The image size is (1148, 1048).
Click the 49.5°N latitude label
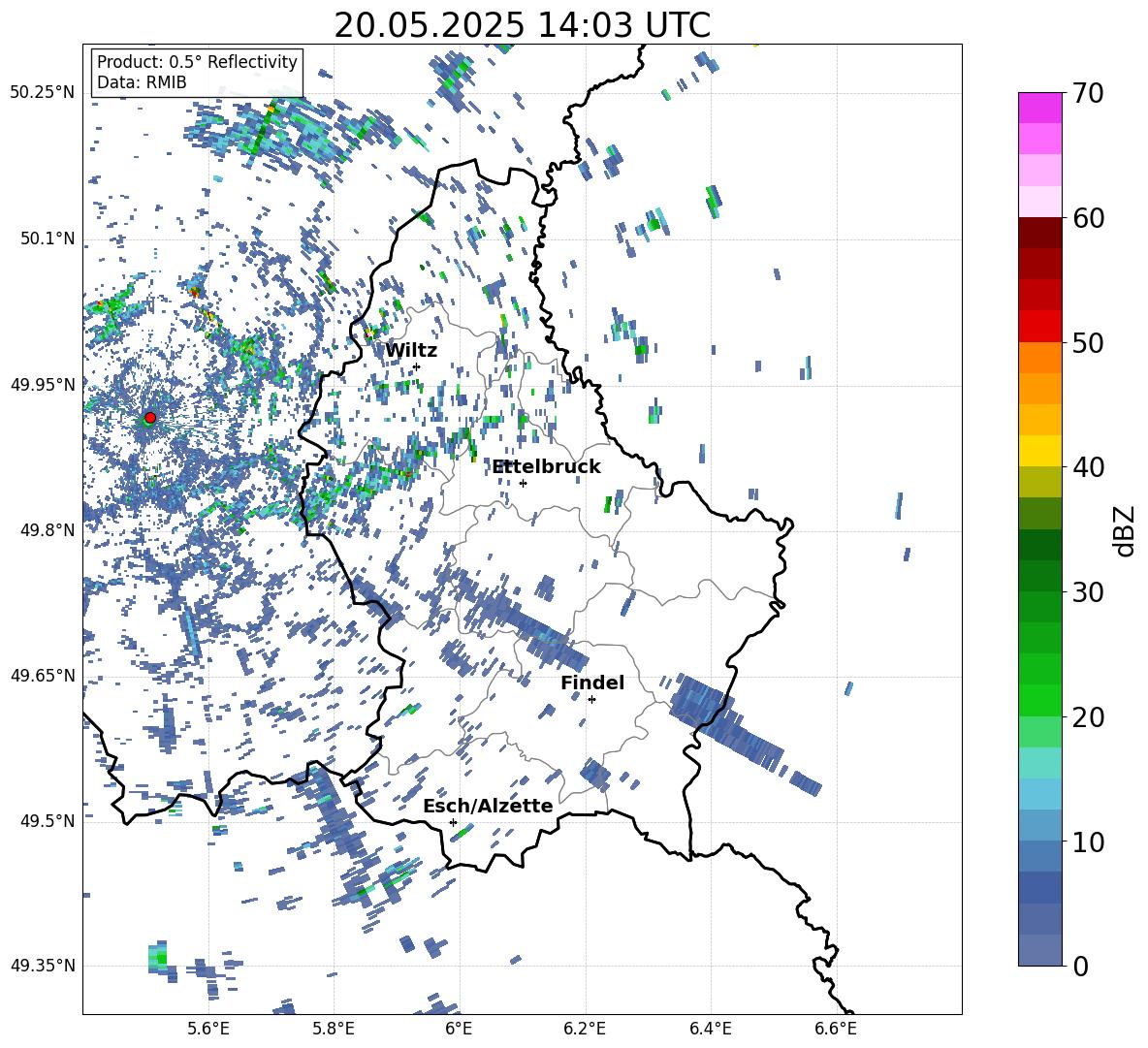[x=48, y=821]
